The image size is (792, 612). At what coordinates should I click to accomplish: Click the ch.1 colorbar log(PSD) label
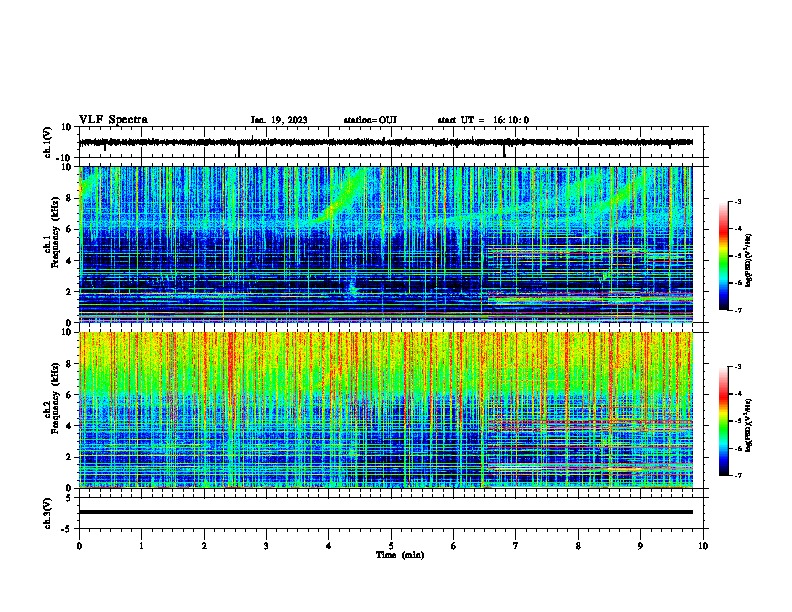[x=749, y=260]
